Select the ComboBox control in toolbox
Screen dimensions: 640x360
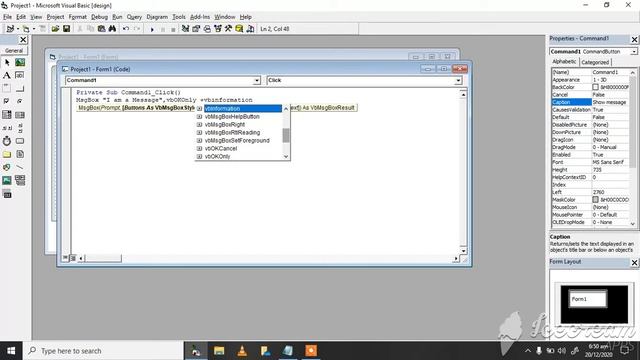point(7,115)
